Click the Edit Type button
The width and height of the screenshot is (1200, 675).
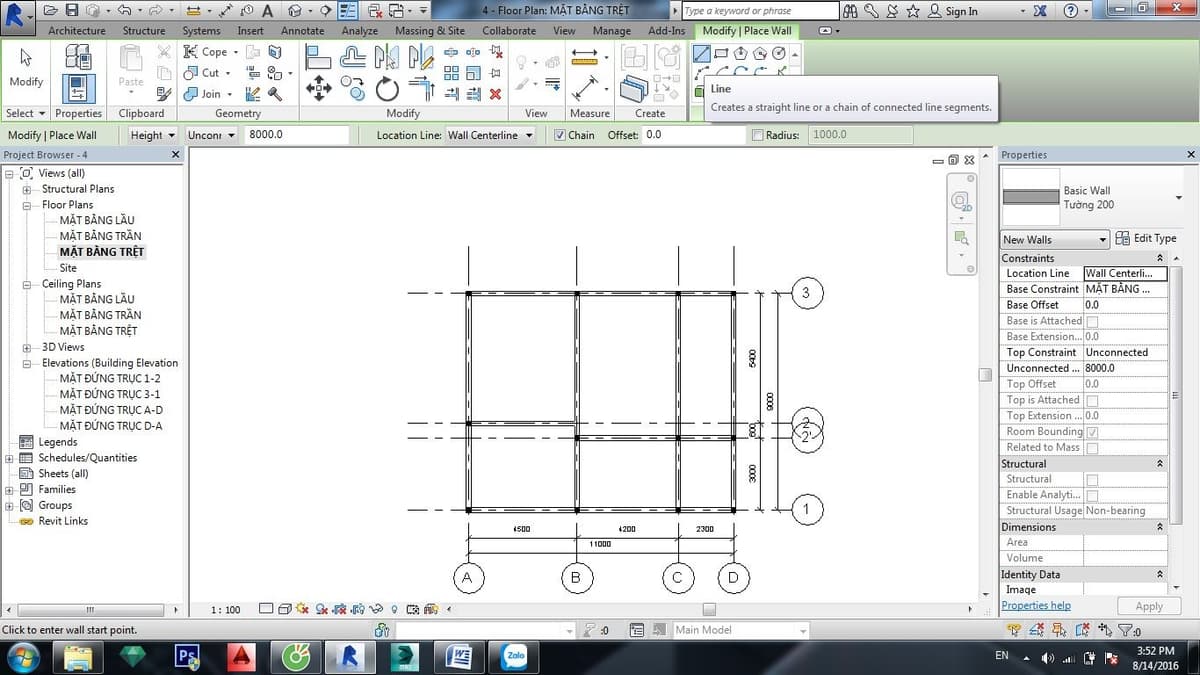click(x=1146, y=238)
